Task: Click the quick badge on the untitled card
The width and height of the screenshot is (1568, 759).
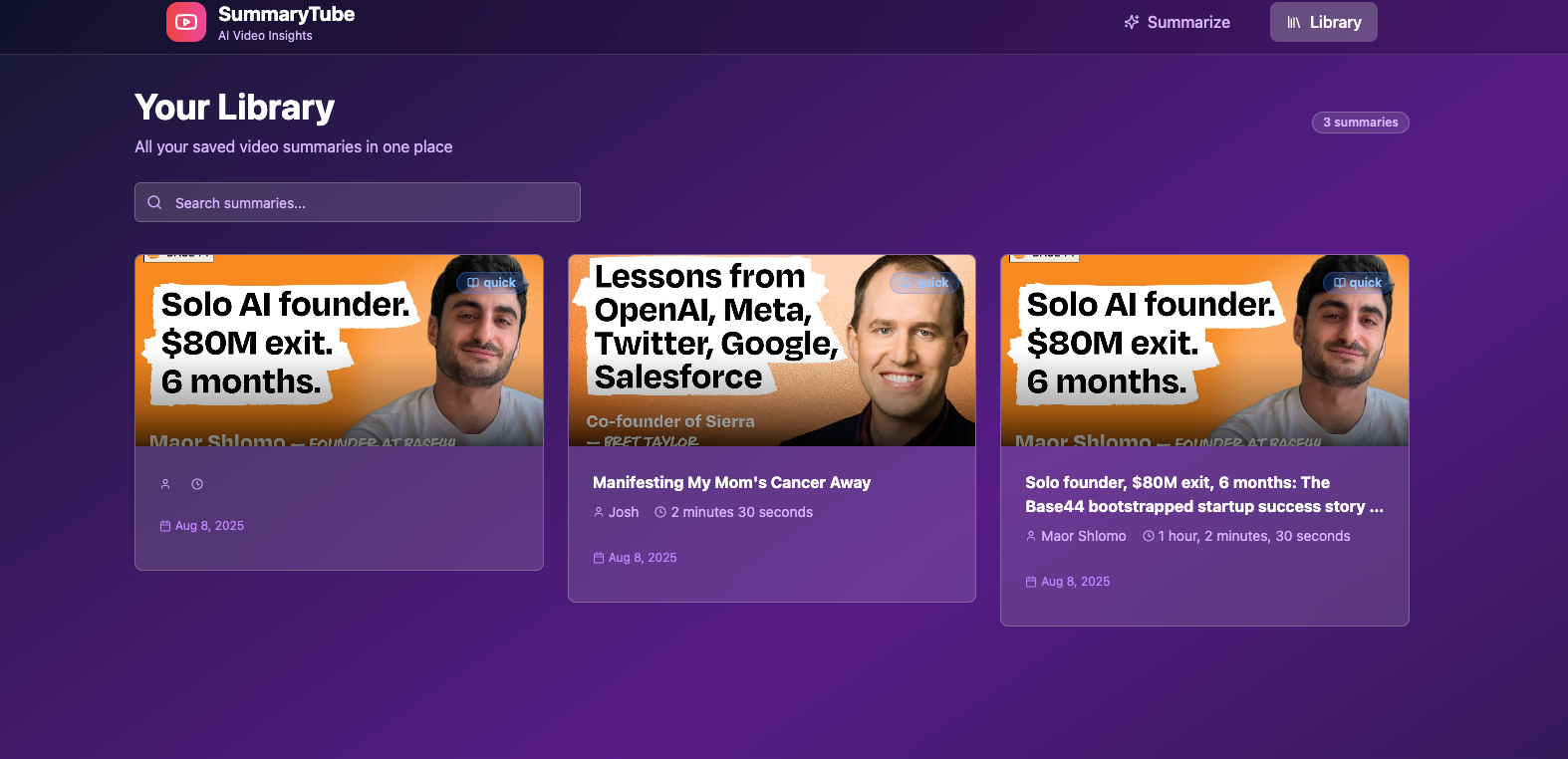Action: pyautogui.click(x=491, y=283)
